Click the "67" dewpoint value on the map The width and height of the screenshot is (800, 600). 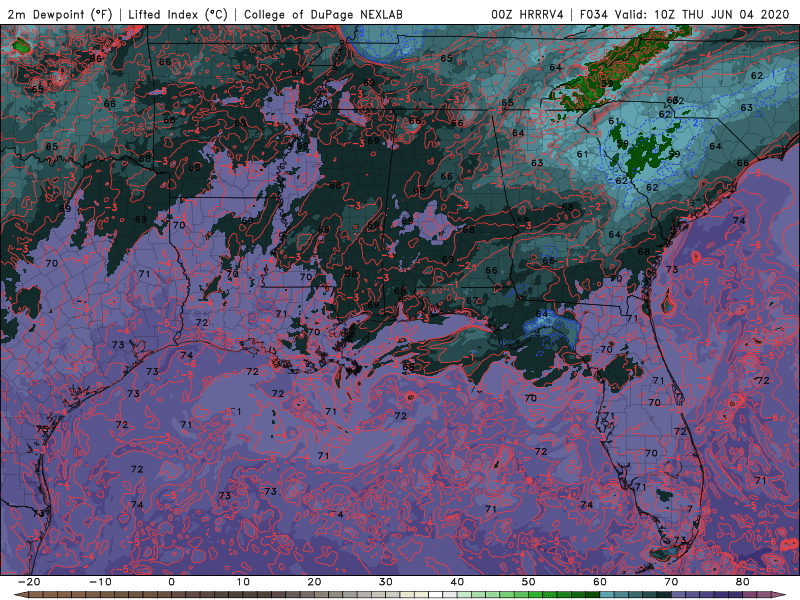click(472, 301)
